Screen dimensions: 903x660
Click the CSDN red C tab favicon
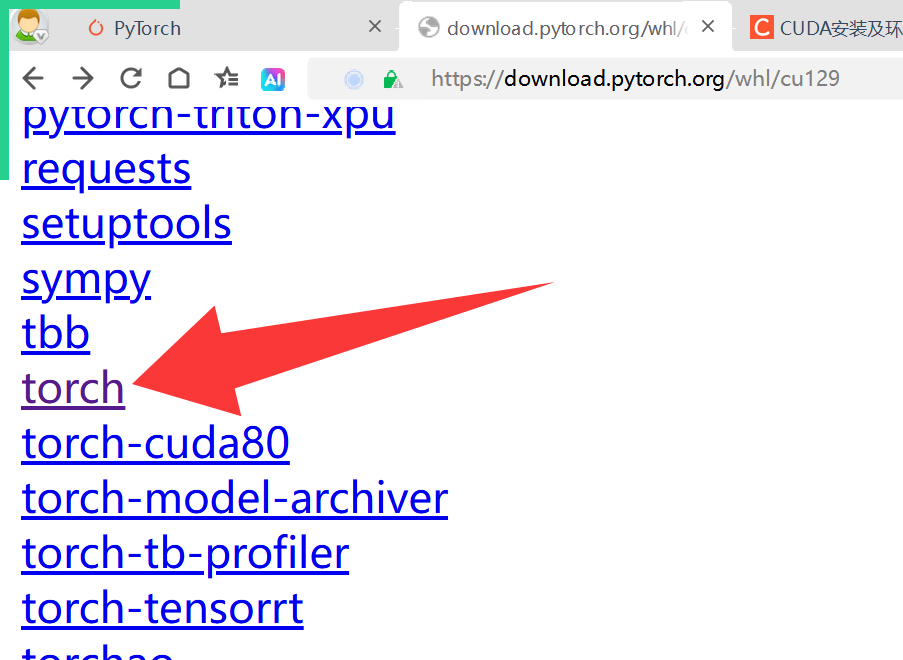point(761,27)
